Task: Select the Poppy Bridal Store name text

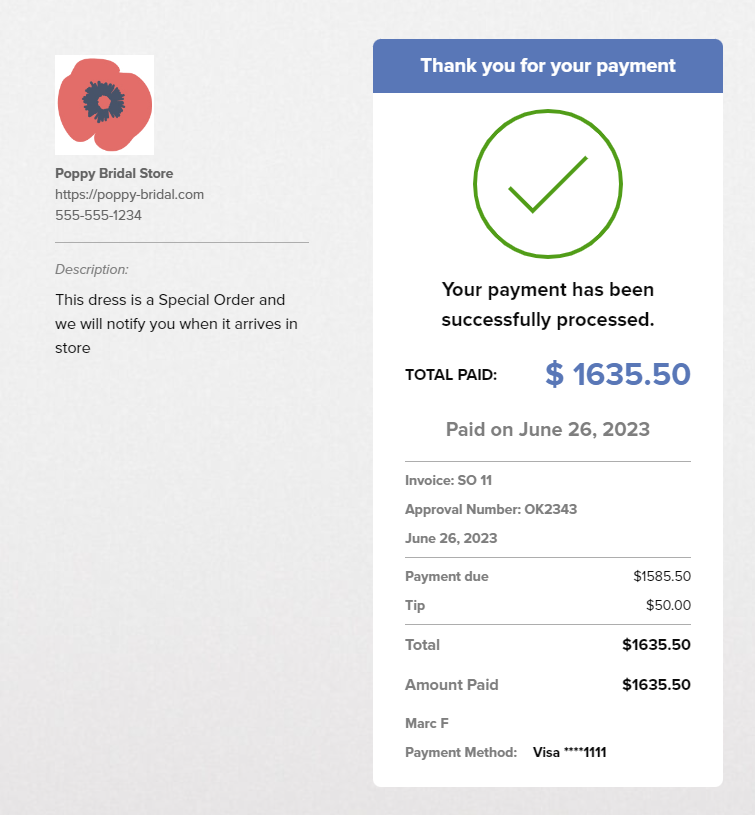Action: [114, 173]
